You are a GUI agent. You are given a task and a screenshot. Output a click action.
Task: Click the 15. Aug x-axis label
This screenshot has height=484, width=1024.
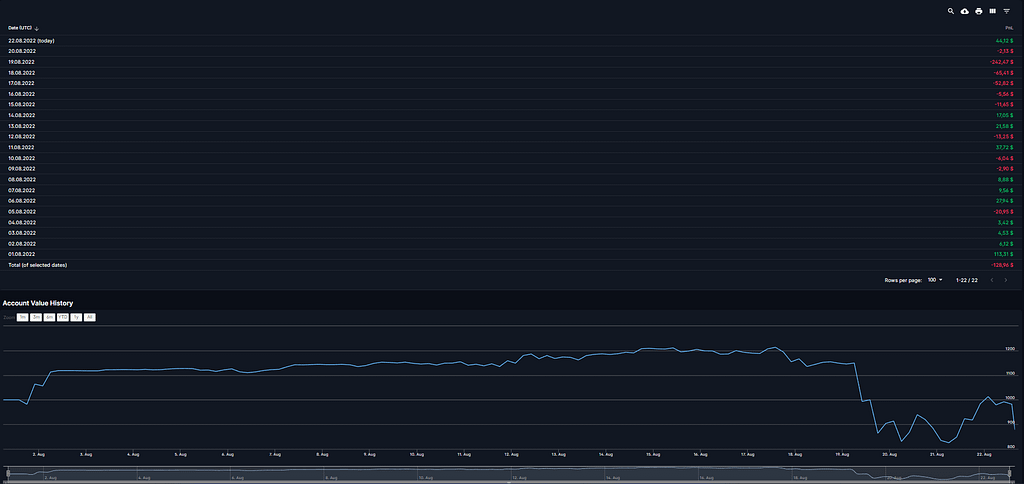tap(652, 453)
